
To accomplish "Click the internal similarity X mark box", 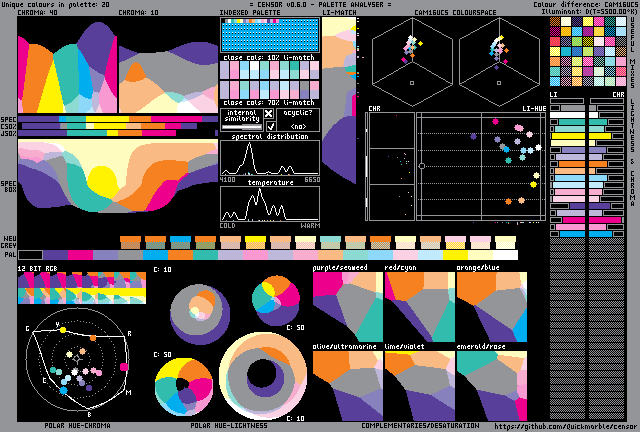I will [269, 115].
